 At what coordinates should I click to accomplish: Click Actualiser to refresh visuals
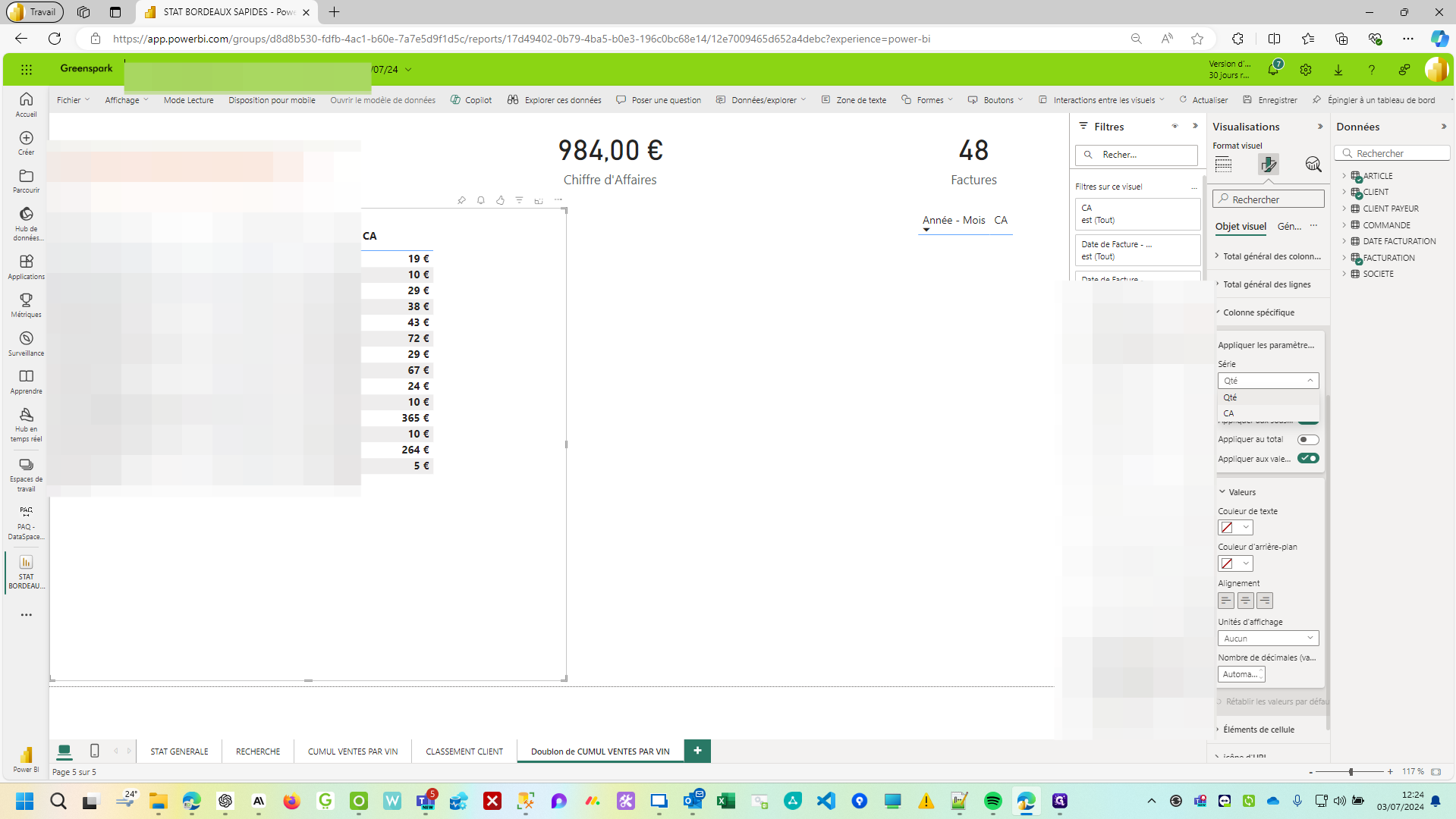pyautogui.click(x=1203, y=100)
